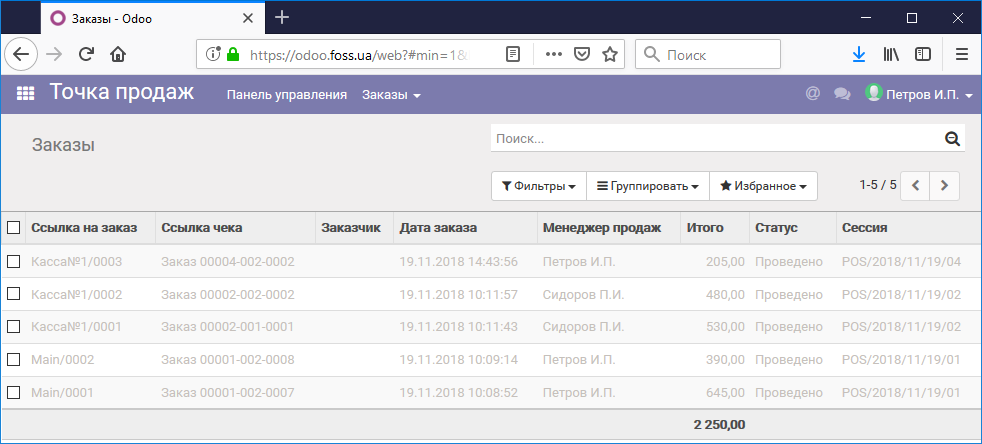
Task: Click the Точка продаж app title
Action: 122,92
